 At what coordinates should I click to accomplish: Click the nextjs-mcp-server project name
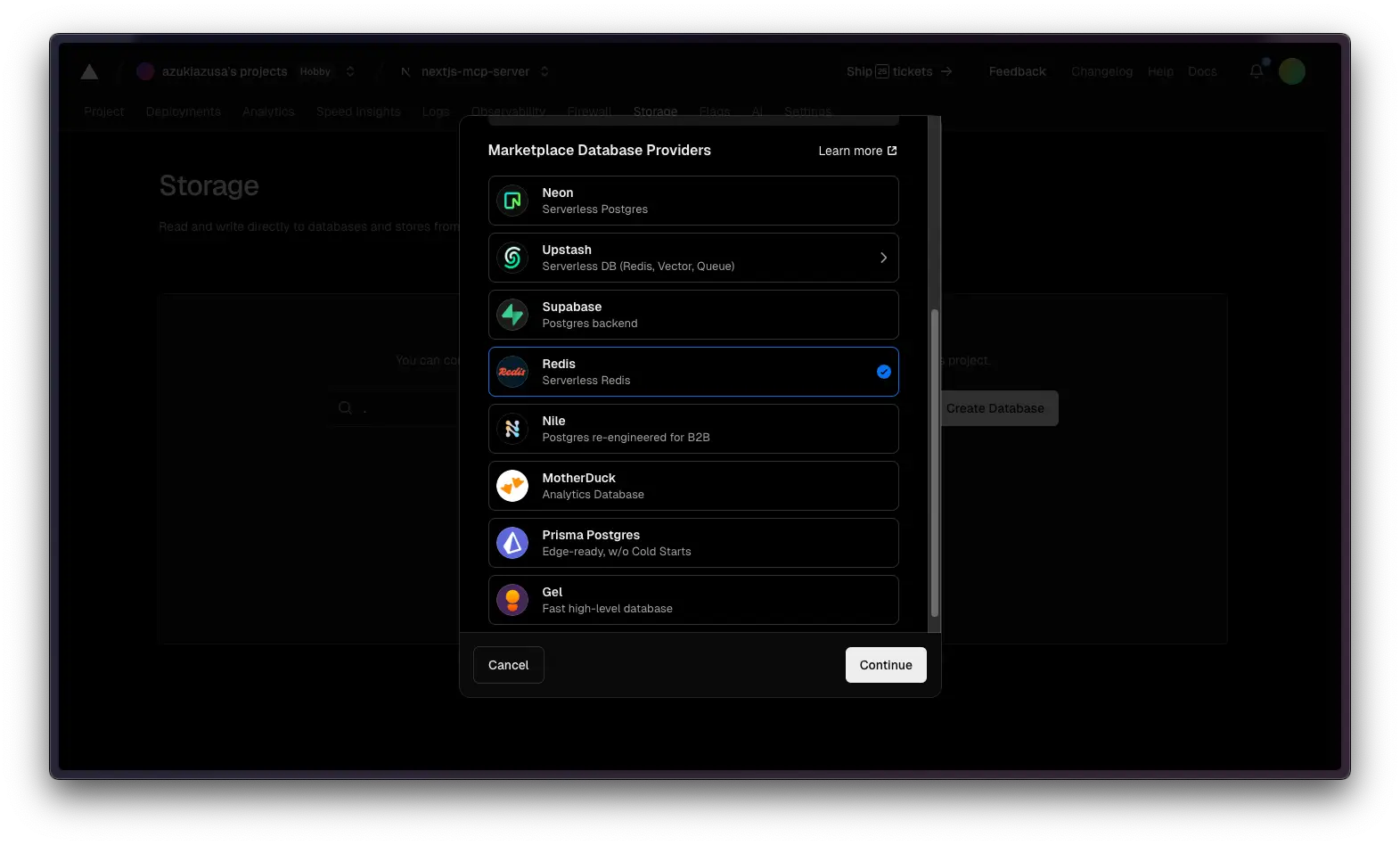click(x=475, y=71)
